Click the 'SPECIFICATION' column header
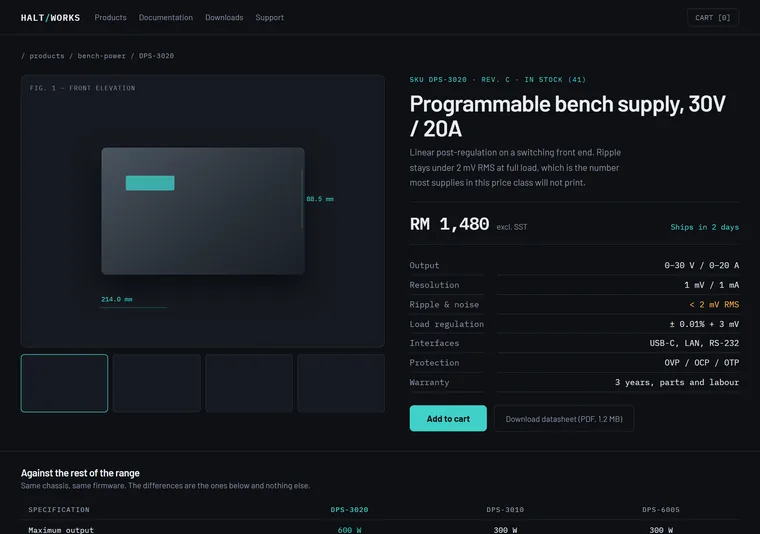Viewport: 760px width, 534px height. [59, 510]
